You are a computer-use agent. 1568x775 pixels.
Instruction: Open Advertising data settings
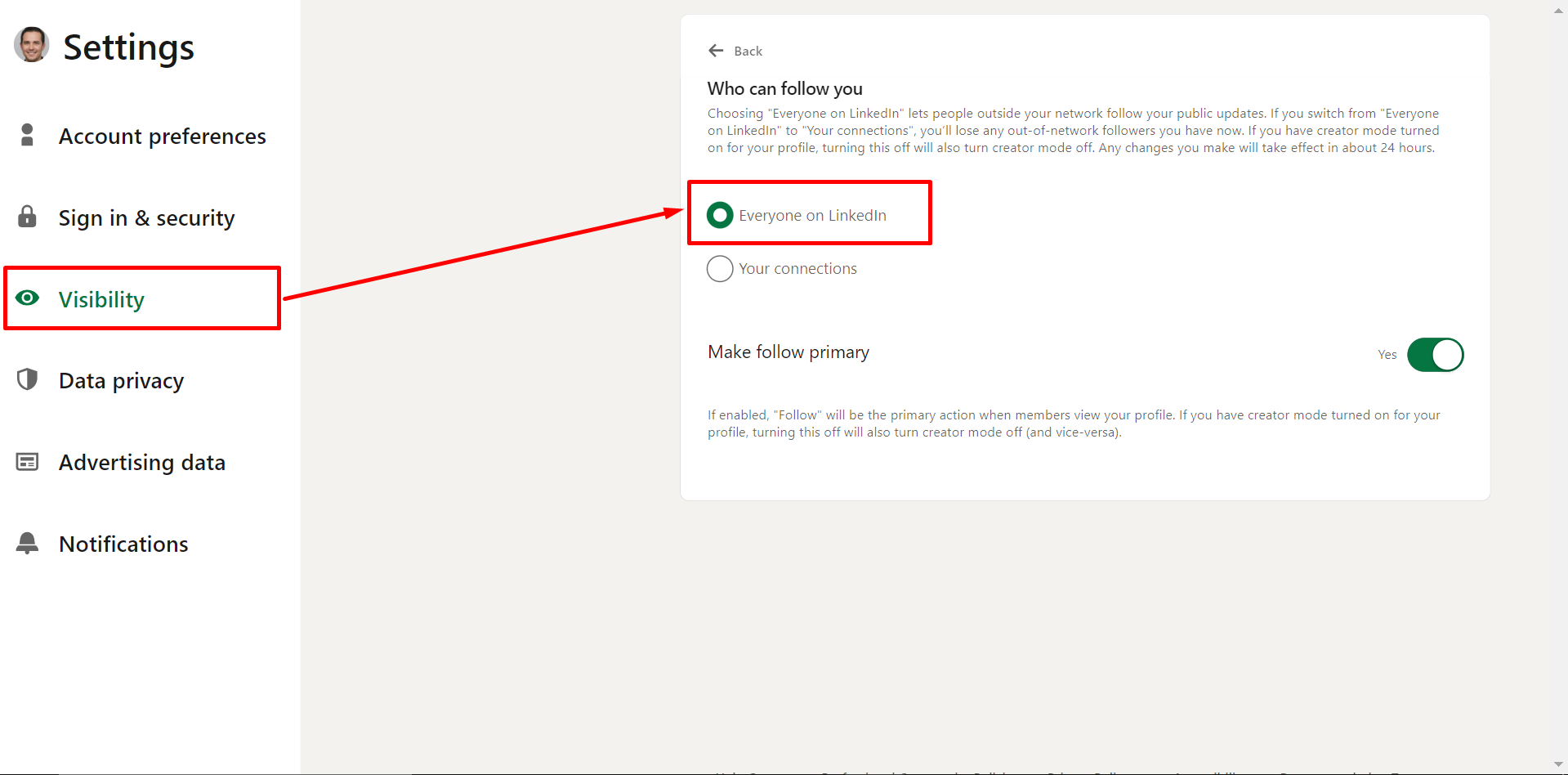(x=142, y=463)
